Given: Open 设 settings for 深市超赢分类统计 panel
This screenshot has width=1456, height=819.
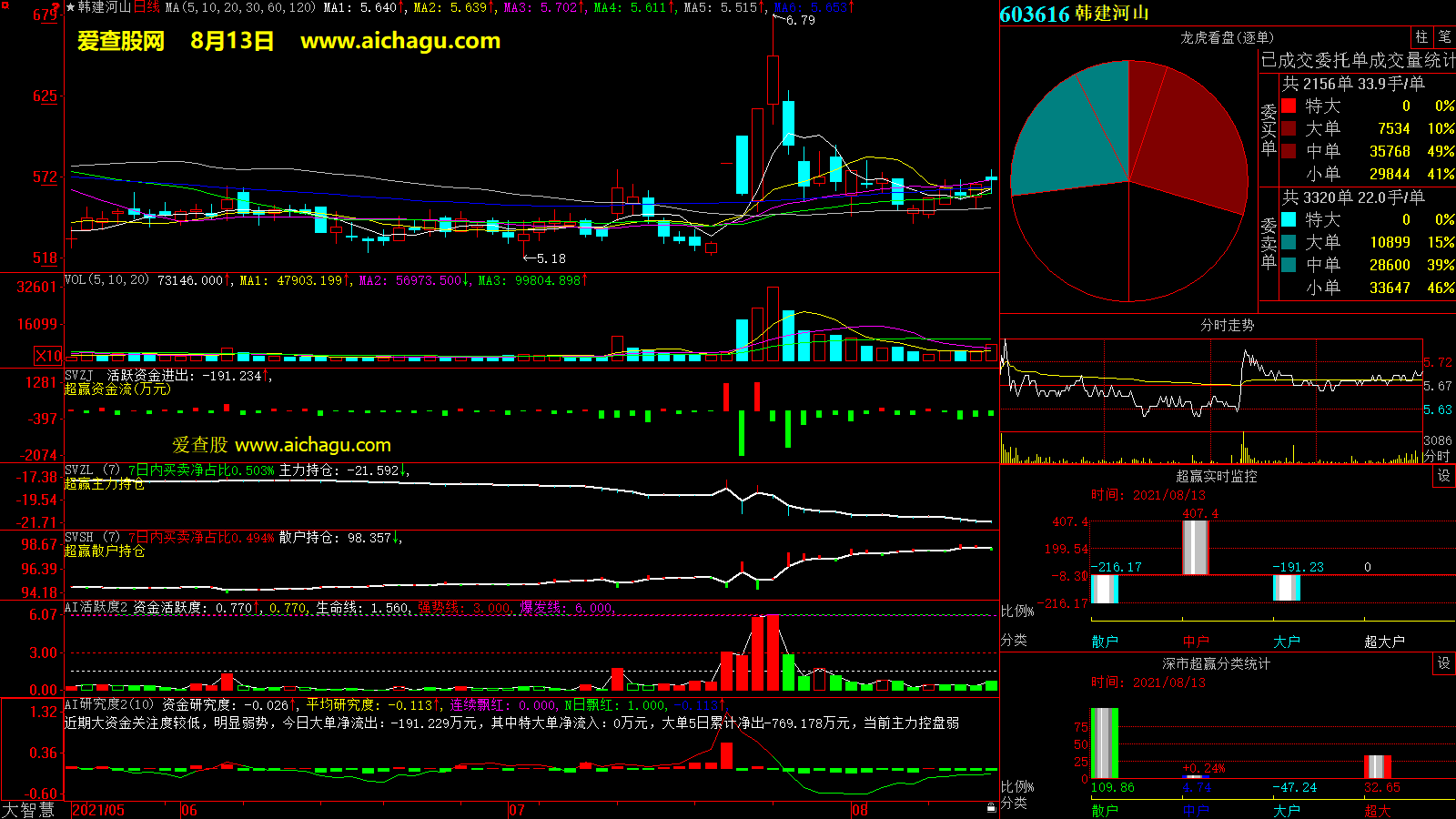Looking at the screenshot, I should click(1443, 663).
